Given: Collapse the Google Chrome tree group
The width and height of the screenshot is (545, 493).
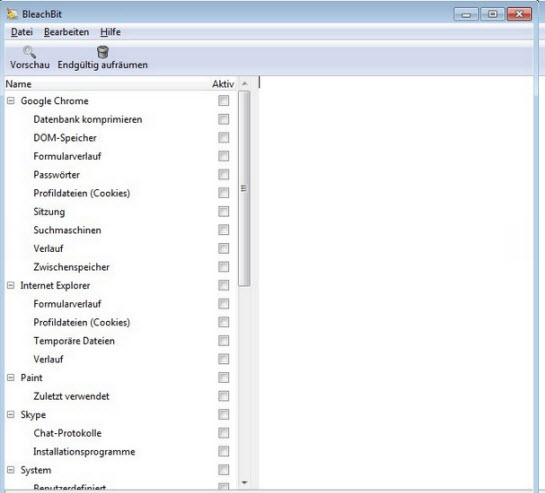Looking at the screenshot, I should point(11,101).
